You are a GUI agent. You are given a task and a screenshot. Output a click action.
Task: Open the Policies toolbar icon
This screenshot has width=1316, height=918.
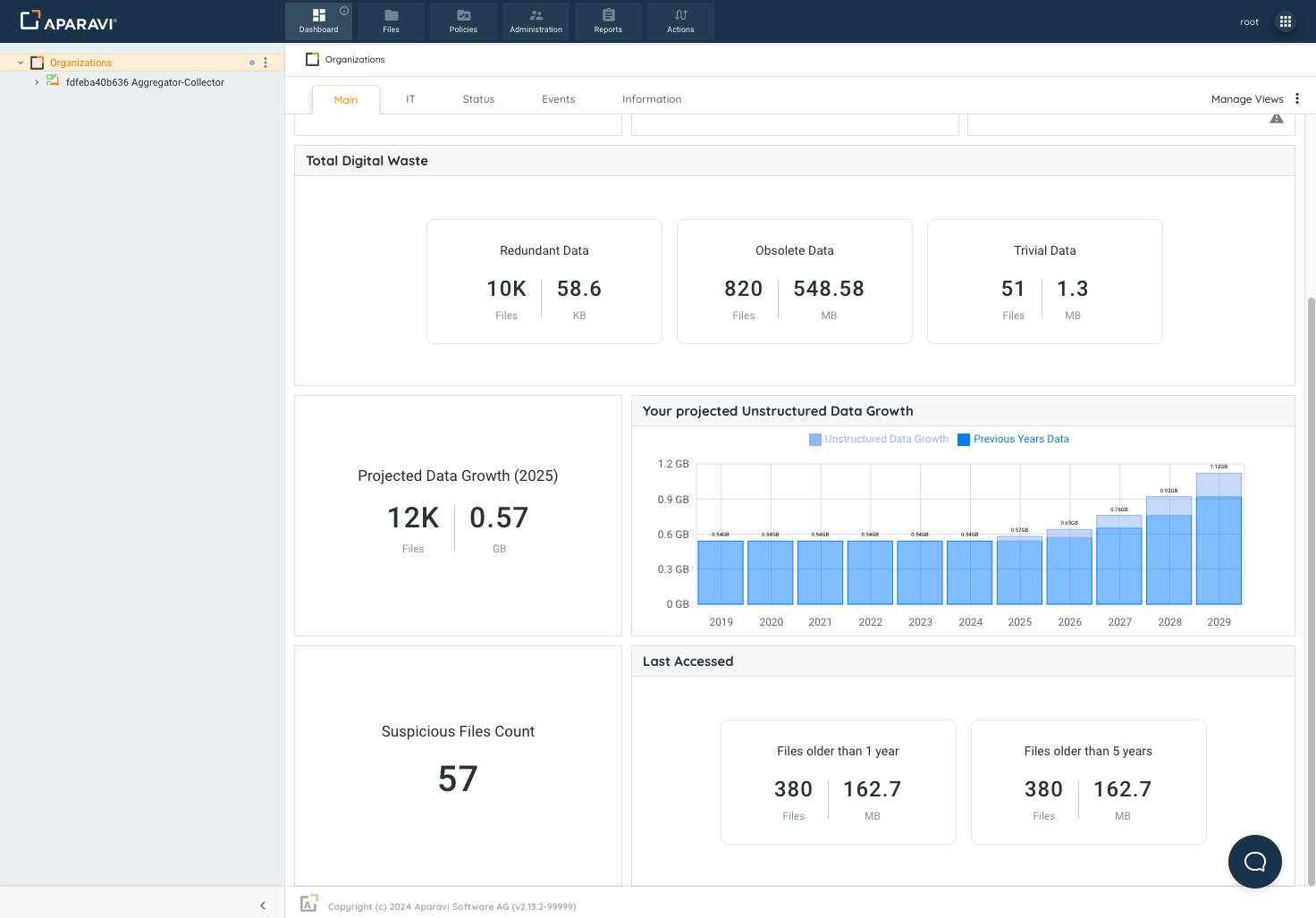[463, 16]
